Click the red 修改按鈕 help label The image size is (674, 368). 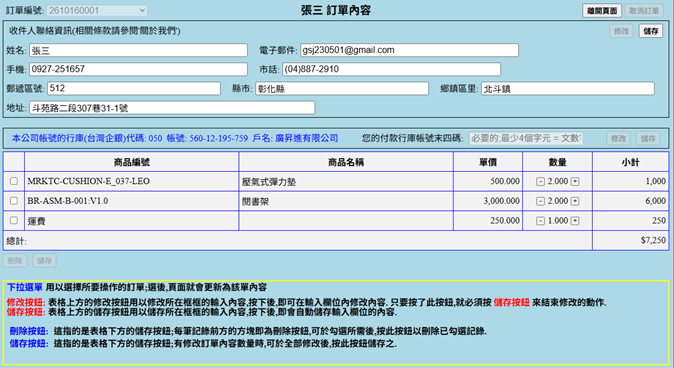(x=25, y=302)
